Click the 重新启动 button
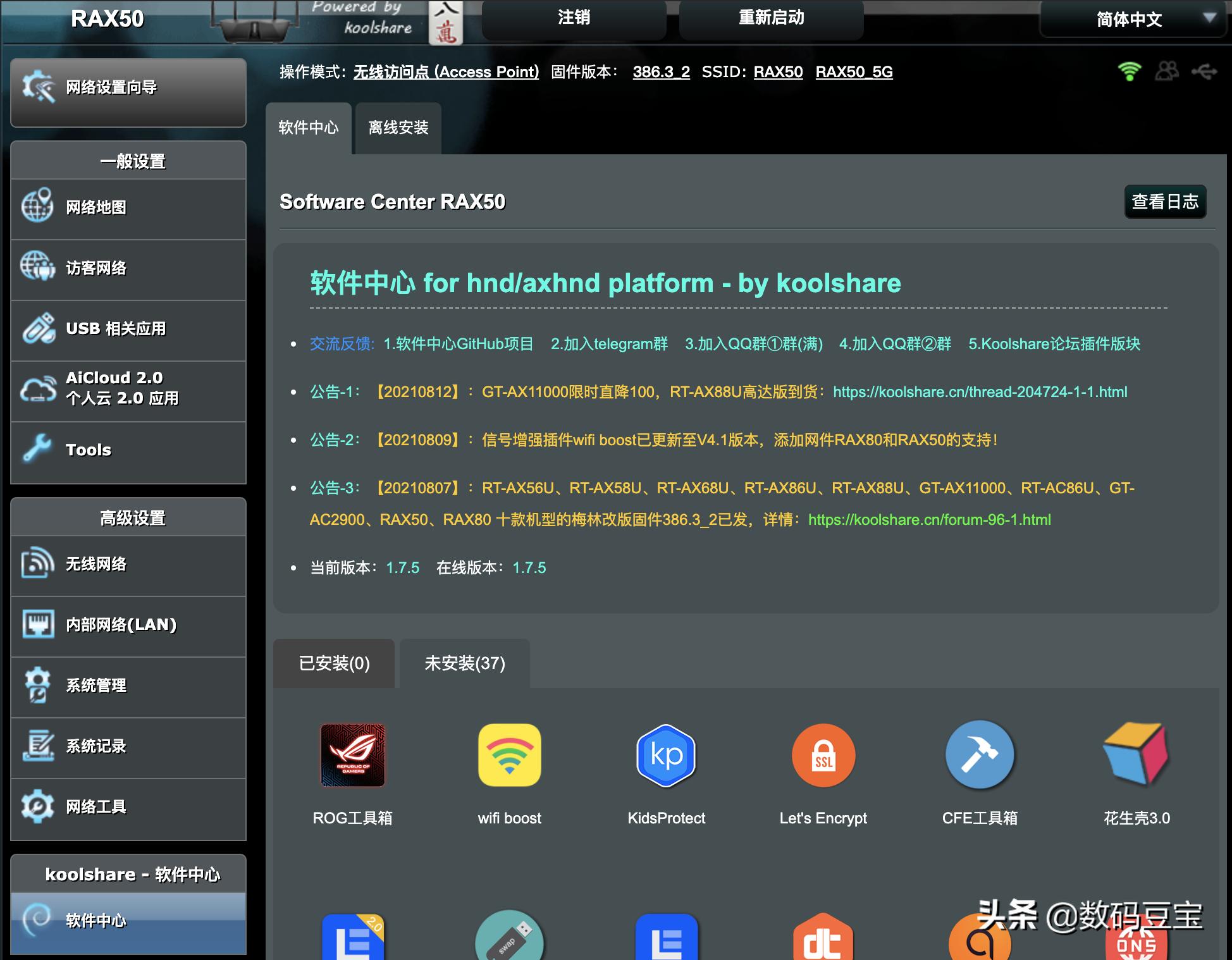This screenshot has height=960, width=1232. pos(770,18)
